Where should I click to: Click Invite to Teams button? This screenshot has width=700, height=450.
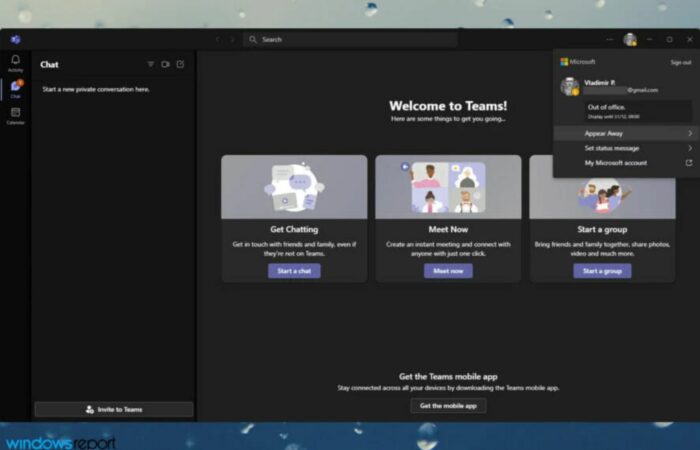114,409
